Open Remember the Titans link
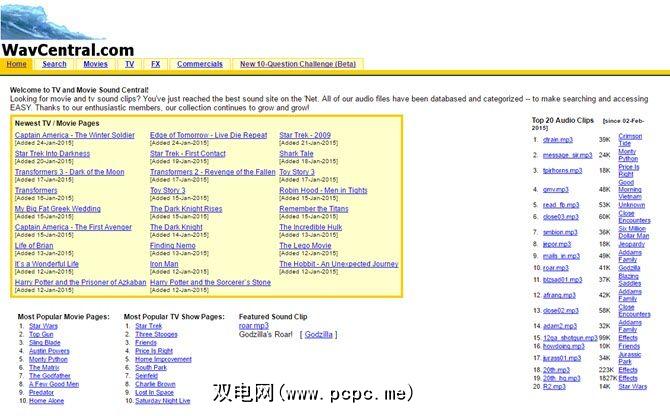 click(x=314, y=208)
